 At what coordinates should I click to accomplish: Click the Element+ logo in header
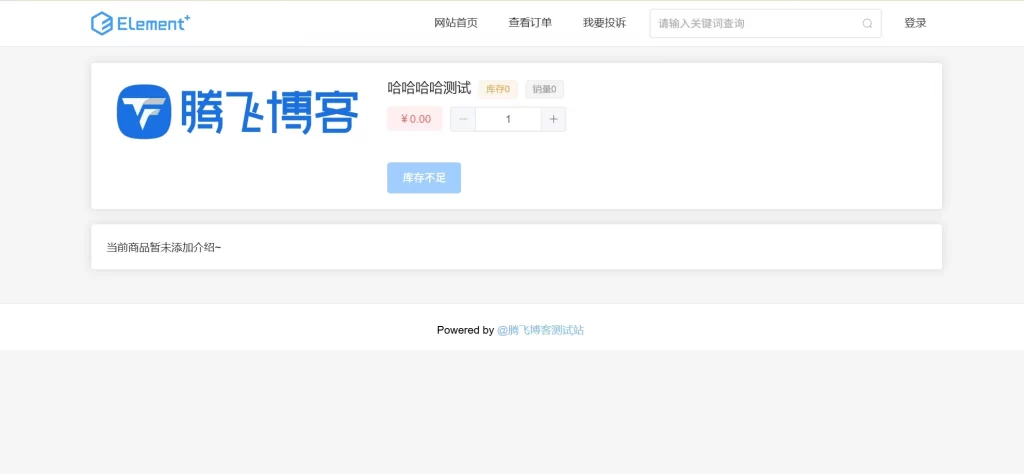[141, 23]
